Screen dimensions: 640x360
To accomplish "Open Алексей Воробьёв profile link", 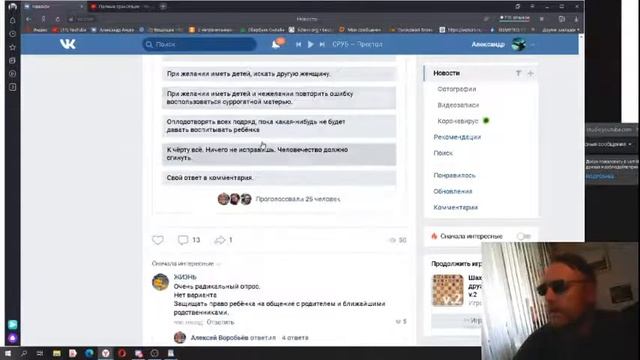I will [220, 338].
